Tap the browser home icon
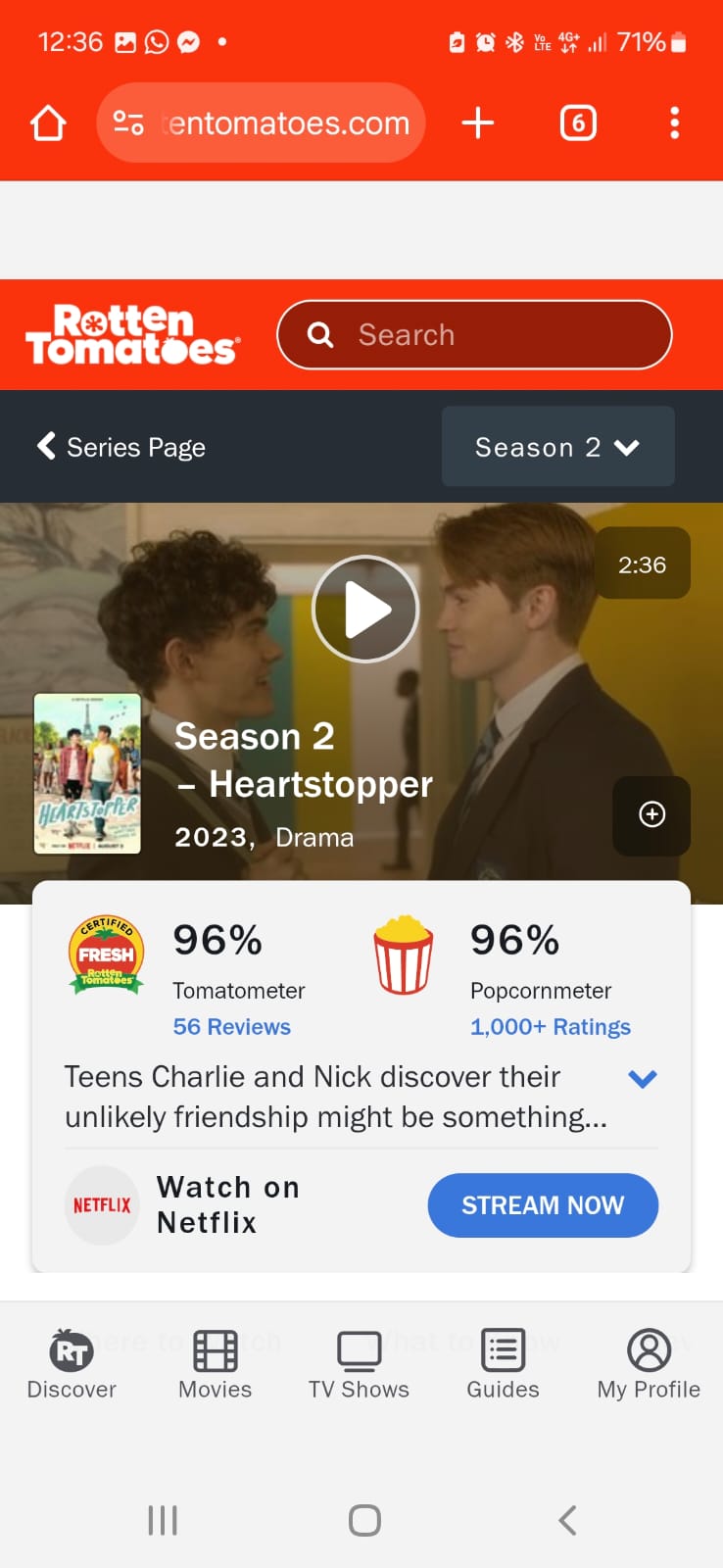Screen dimensions: 723x1568 pyautogui.click(x=48, y=123)
